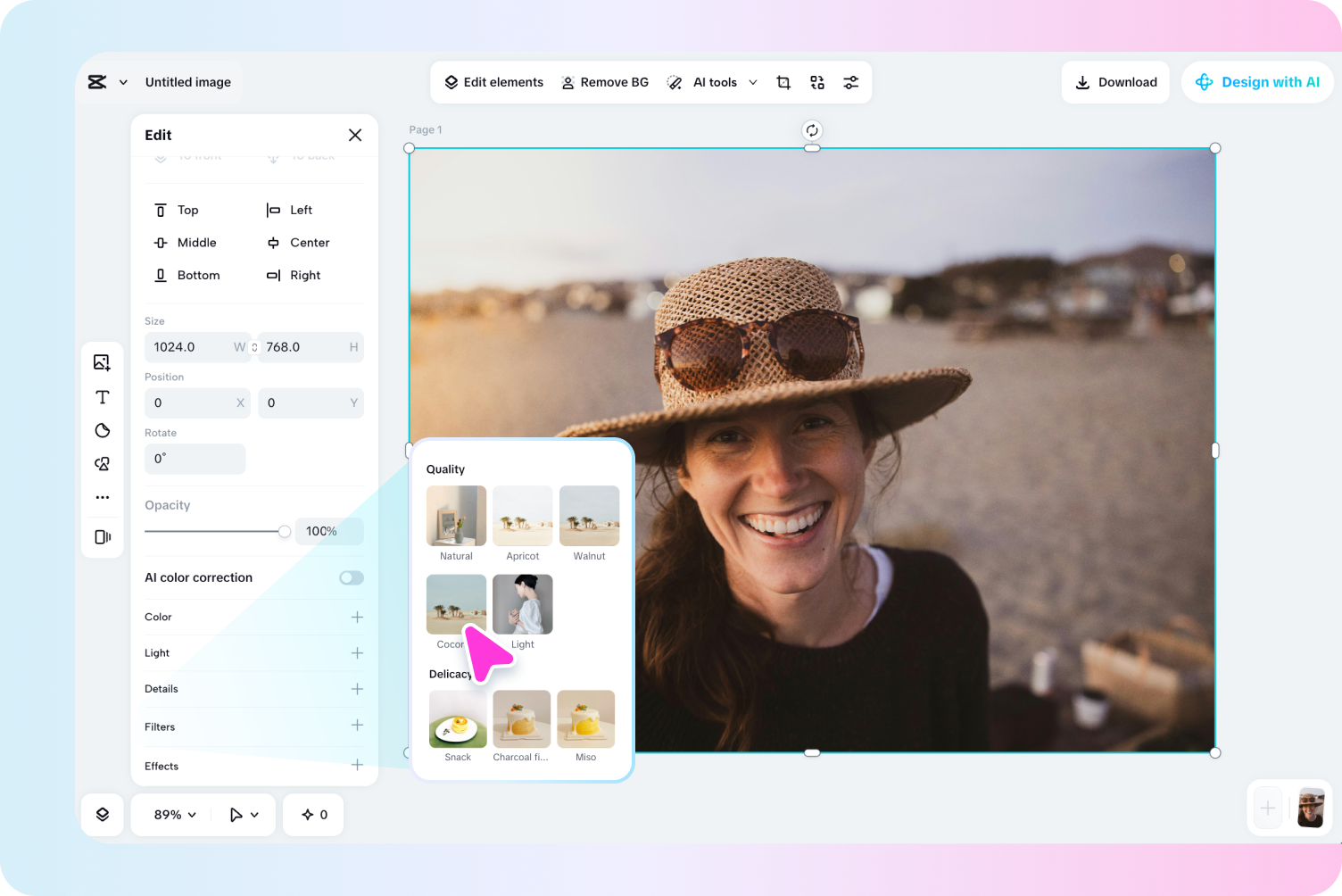The width and height of the screenshot is (1342, 896).
Task: Select the Walnut filter thumbnail
Action: [x=589, y=516]
